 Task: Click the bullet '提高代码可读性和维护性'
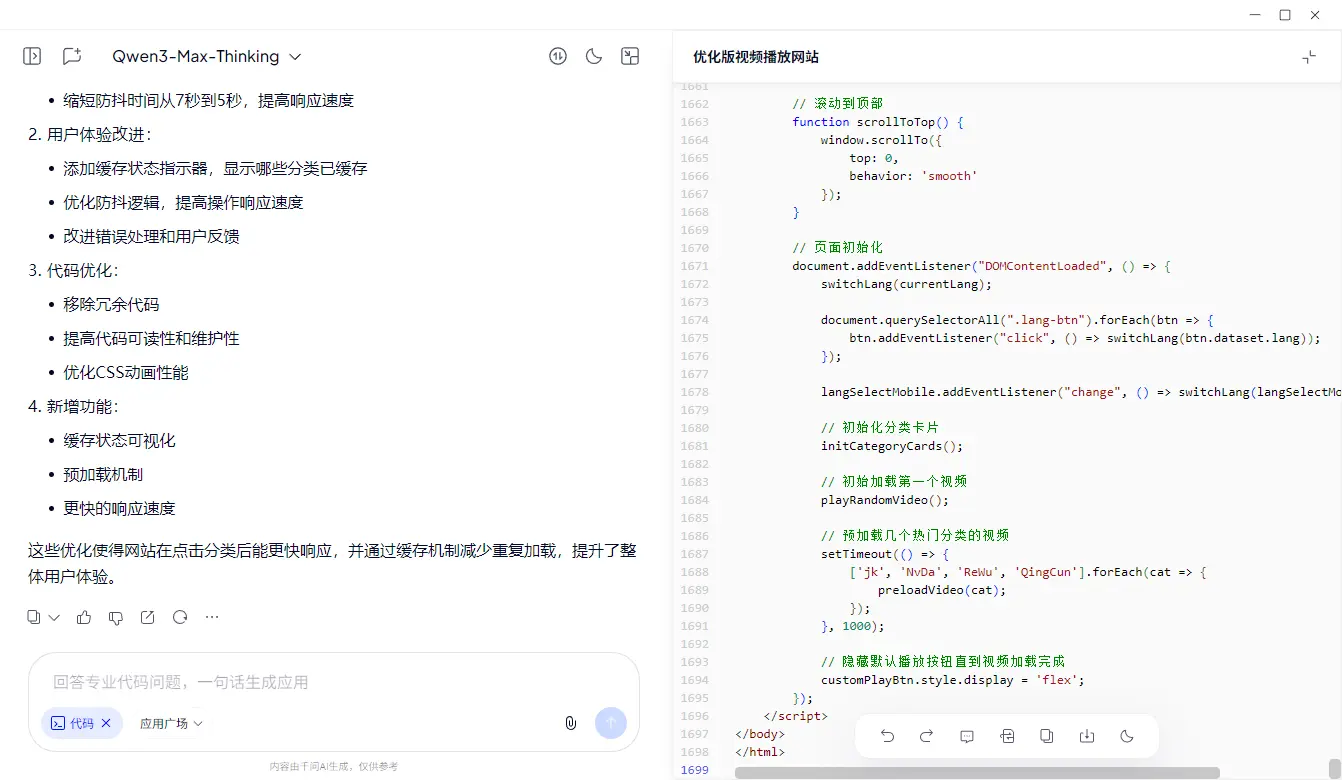pos(151,339)
